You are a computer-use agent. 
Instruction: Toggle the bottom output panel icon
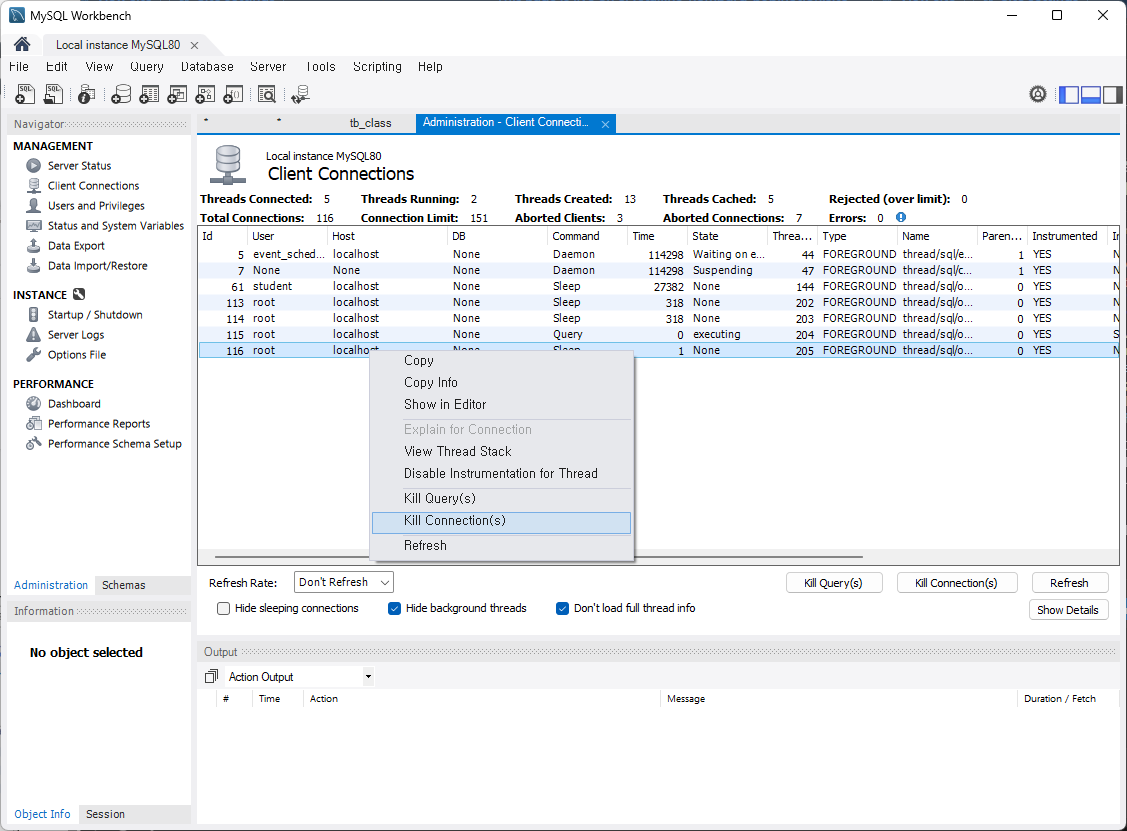pyautogui.click(x=1090, y=94)
